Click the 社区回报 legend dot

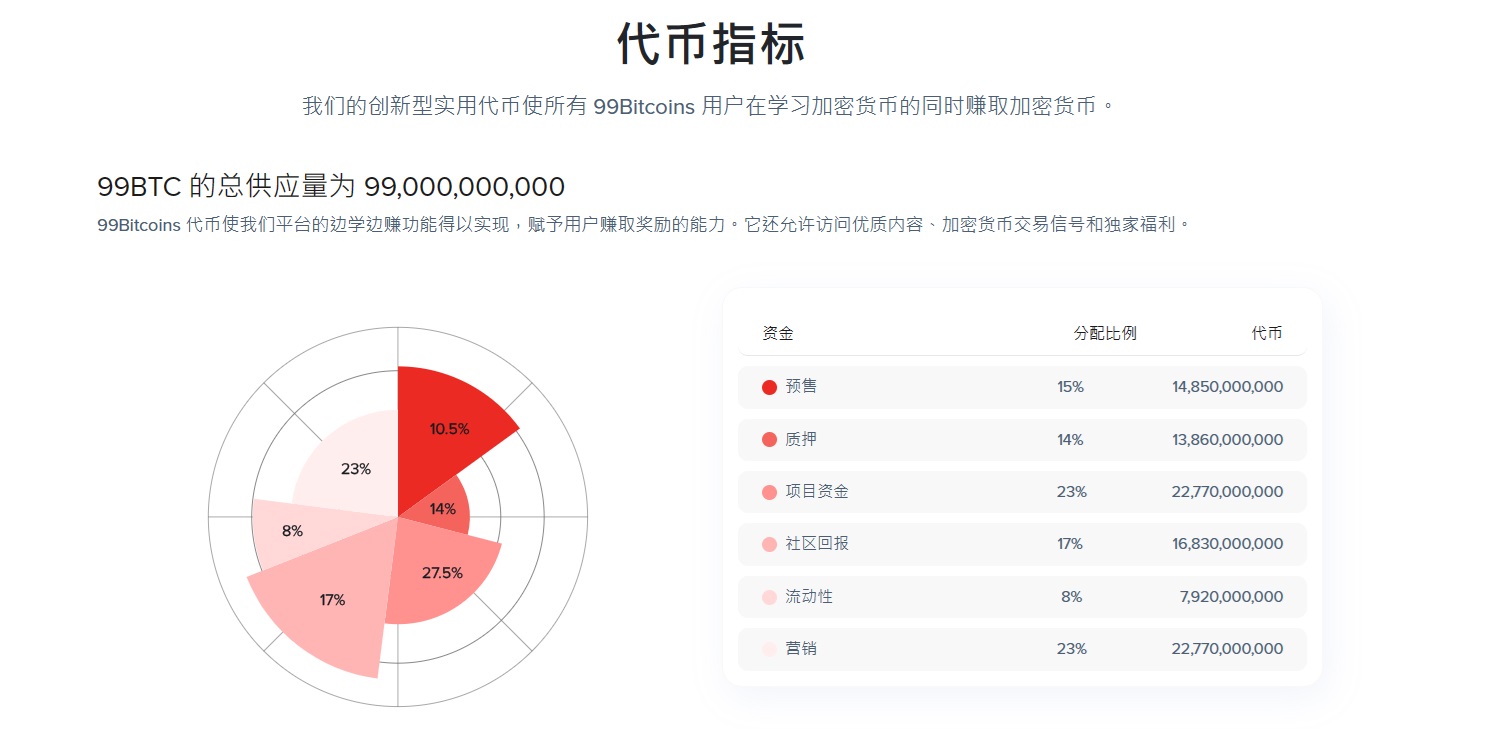click(769, 544)
